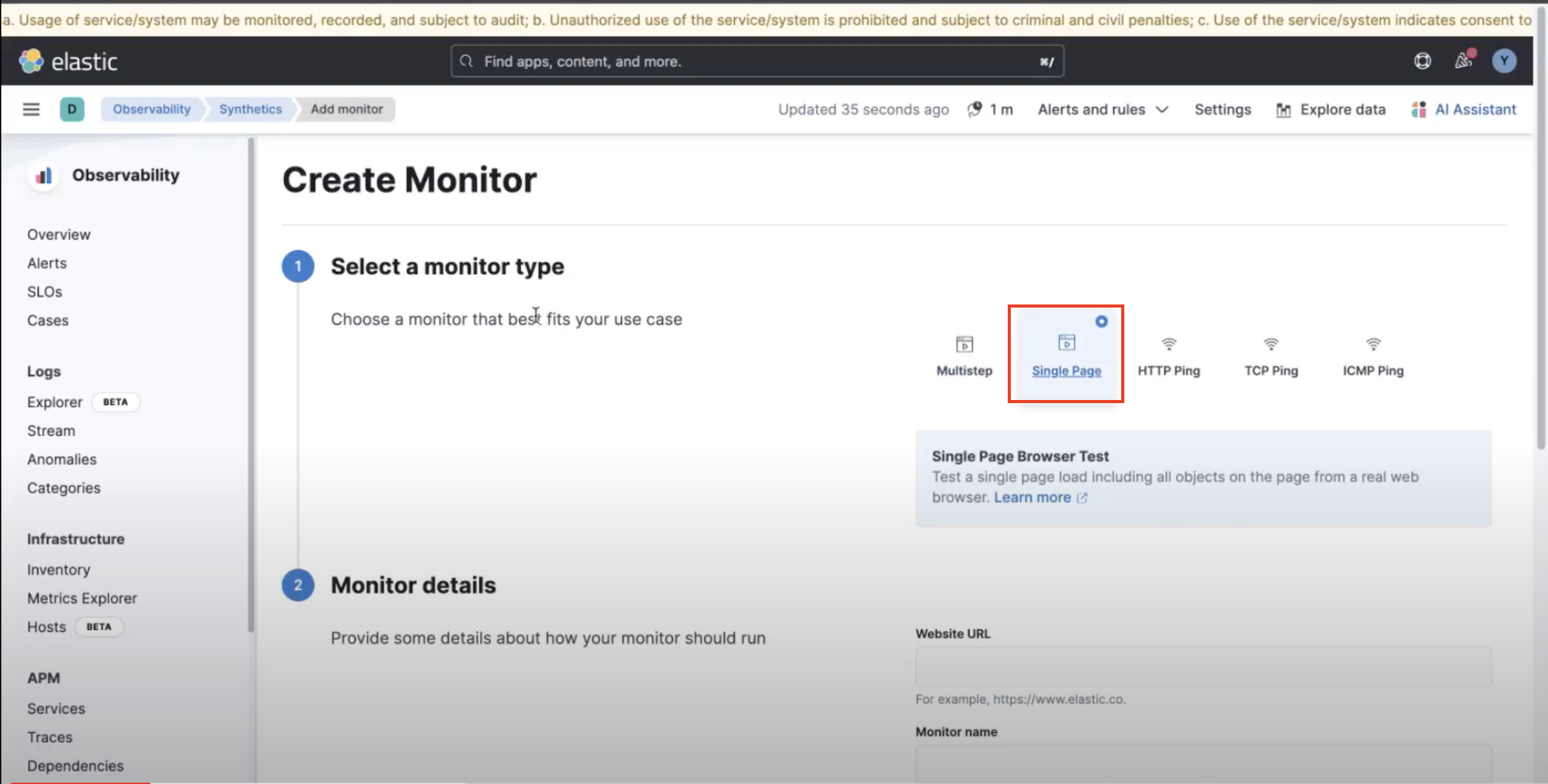Open the Learn more link
The width and height of the screenshot is (1548, 784).
(1032, 497)
